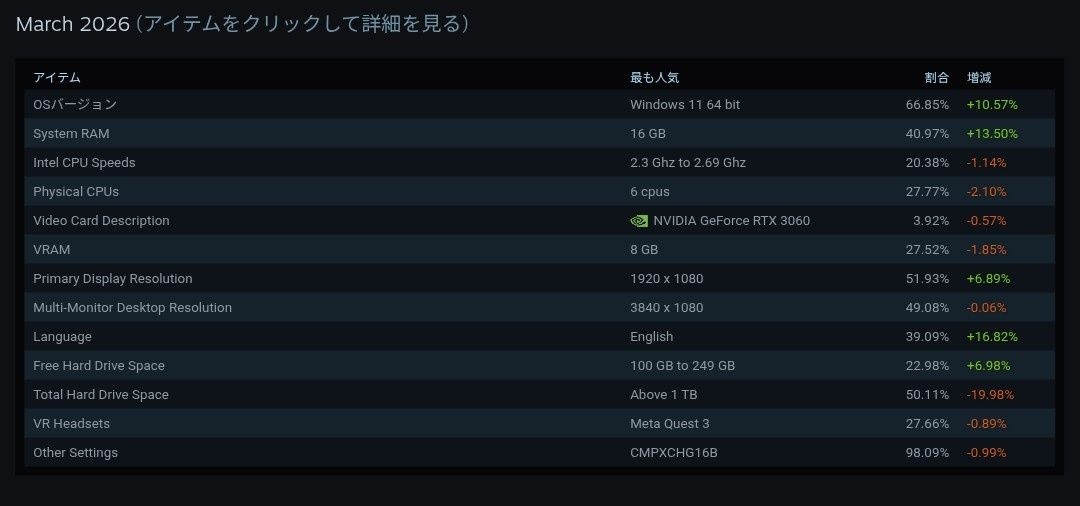The image size is (1080, 506).
Task: Expand the OSバージョン row
Action: click(75, 105)
